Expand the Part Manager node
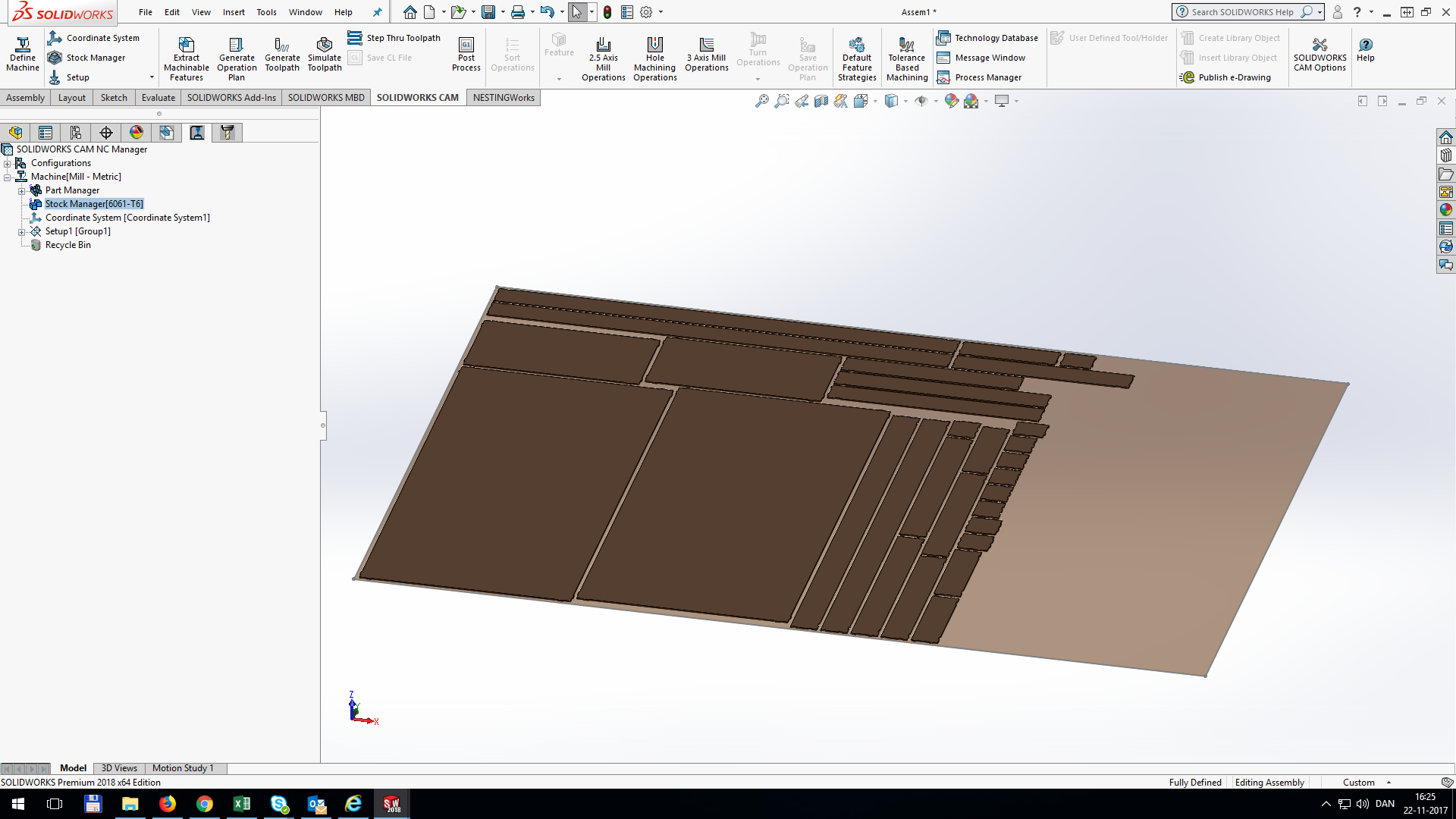 click(x=22, y=190)
